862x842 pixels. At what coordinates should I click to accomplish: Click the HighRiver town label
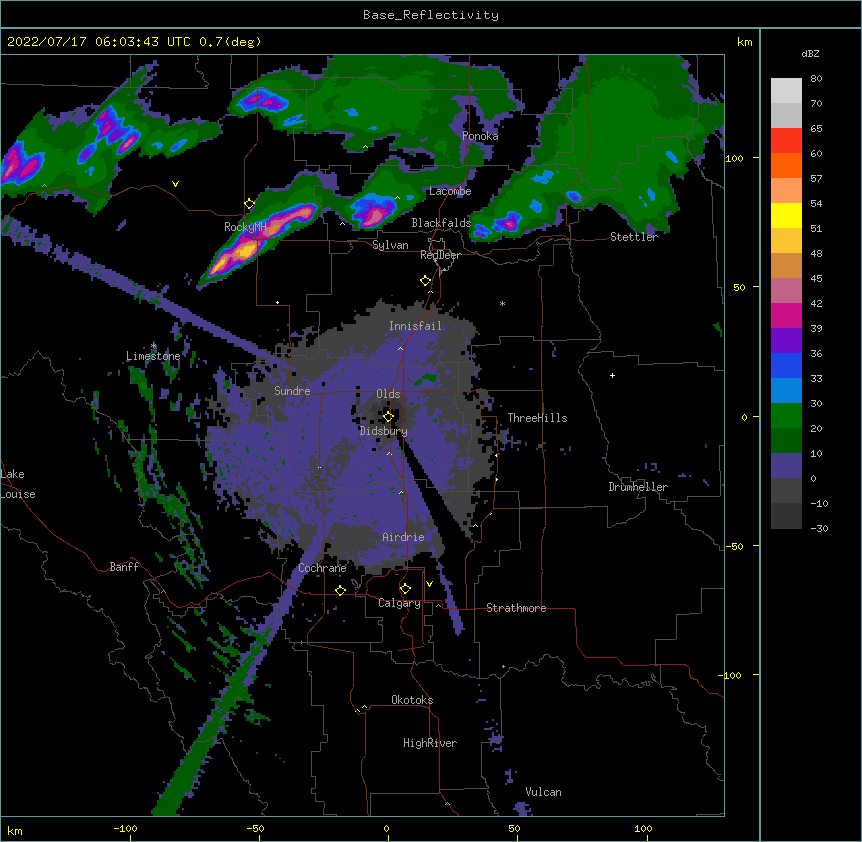click(x=430, y=743)
